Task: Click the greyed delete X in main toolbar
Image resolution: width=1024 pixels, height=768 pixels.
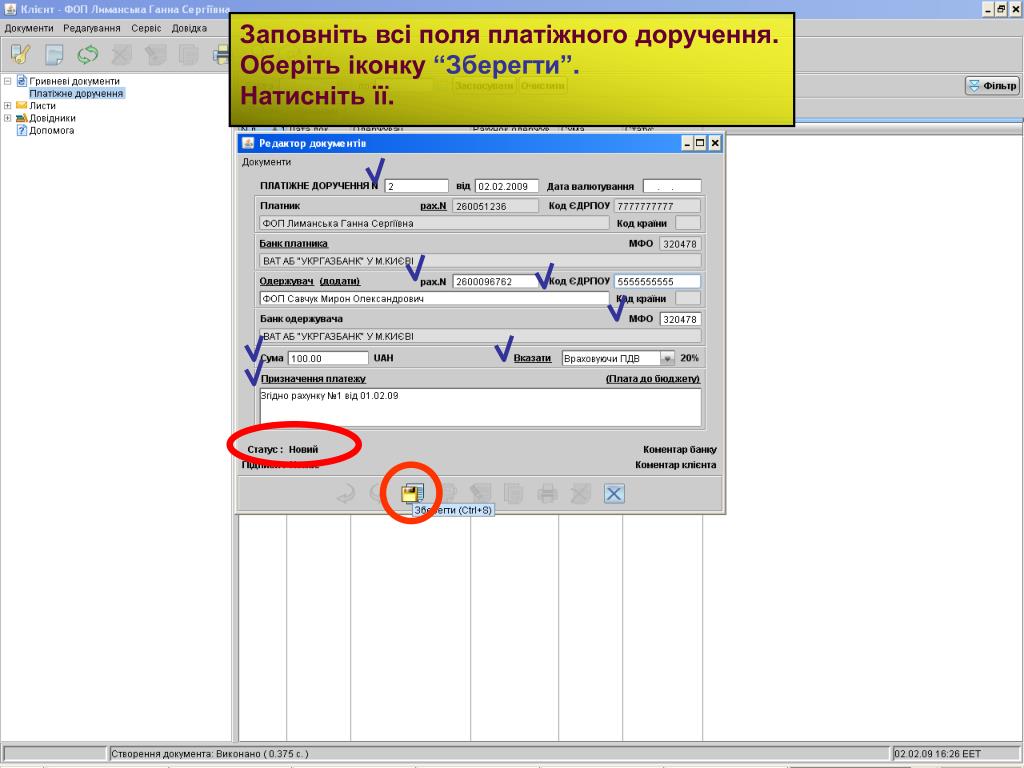Action: click(121, 54)
